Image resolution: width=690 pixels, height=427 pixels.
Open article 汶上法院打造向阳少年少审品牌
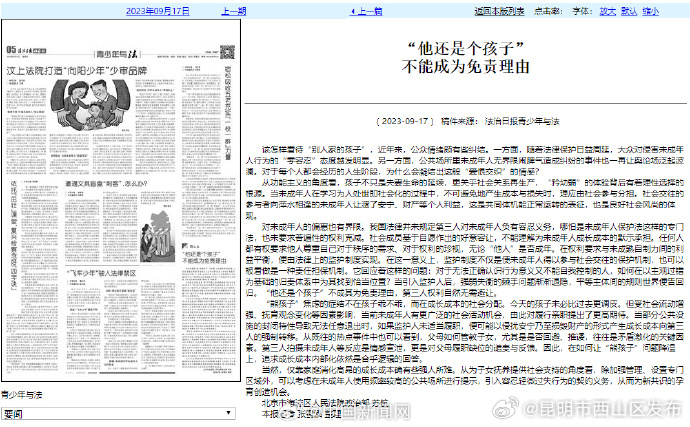click(77, 70)
